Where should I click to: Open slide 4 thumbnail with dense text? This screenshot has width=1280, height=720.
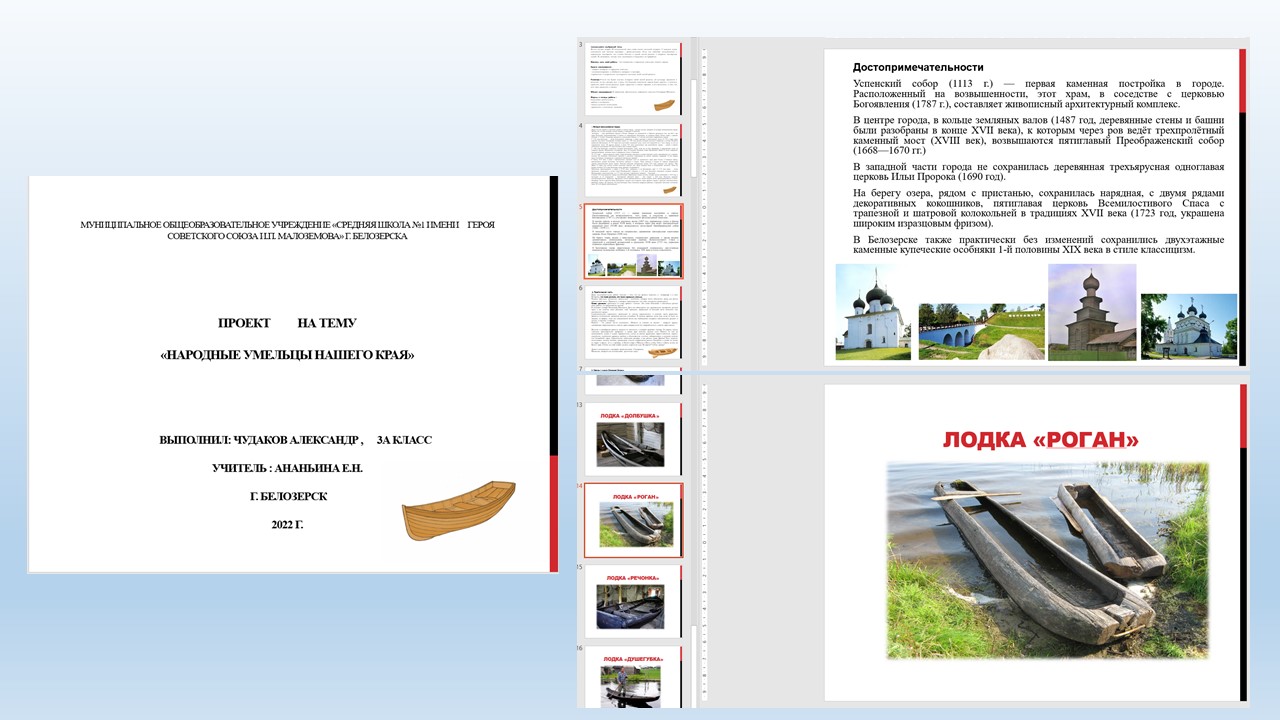tap(632, 160)
